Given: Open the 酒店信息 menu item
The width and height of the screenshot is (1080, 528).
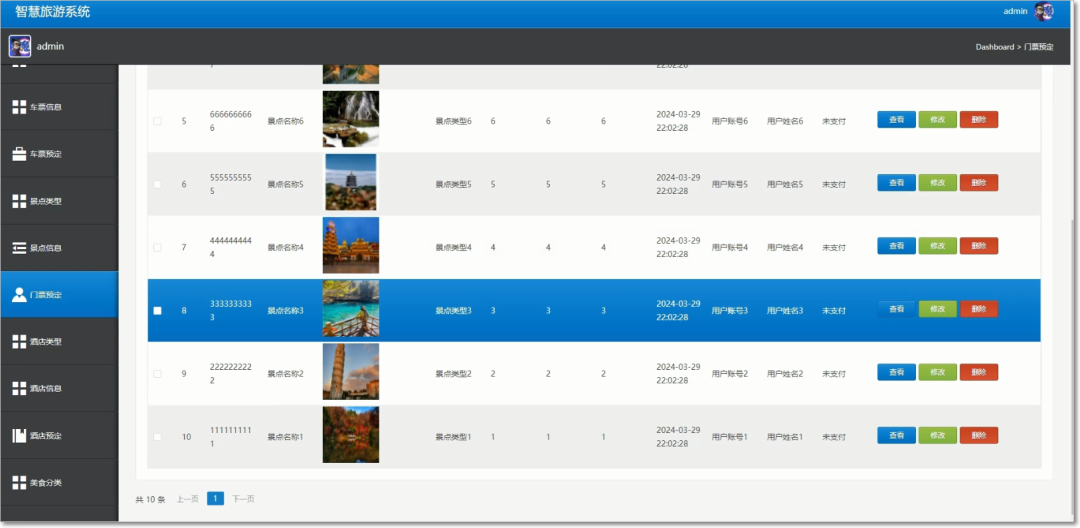Looking at the screenshot, I should pyautogui.click(x=59, y=388).
